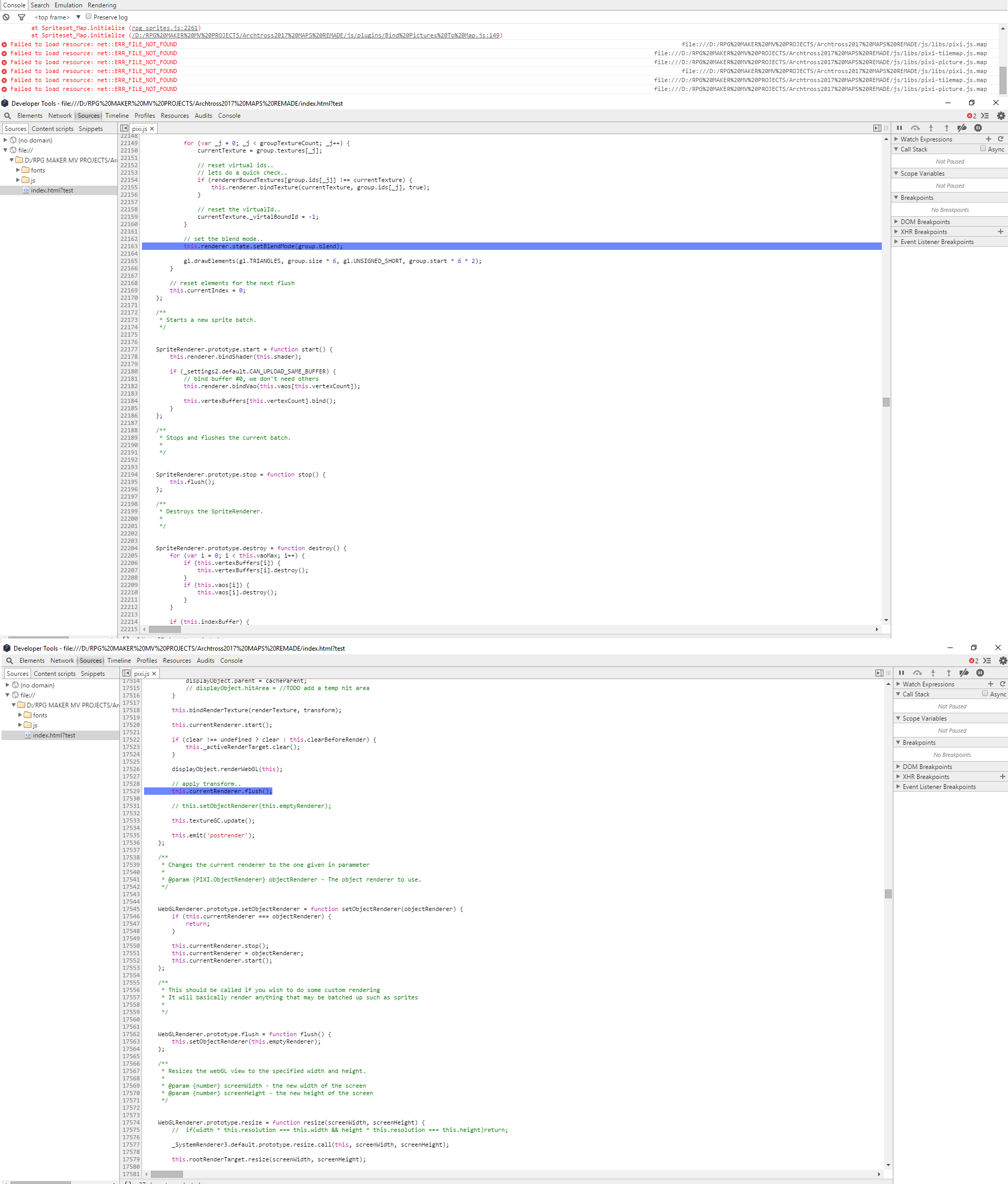Switch to the Rendering drawer tab
1008x1184 pixels.
point(101,5)
